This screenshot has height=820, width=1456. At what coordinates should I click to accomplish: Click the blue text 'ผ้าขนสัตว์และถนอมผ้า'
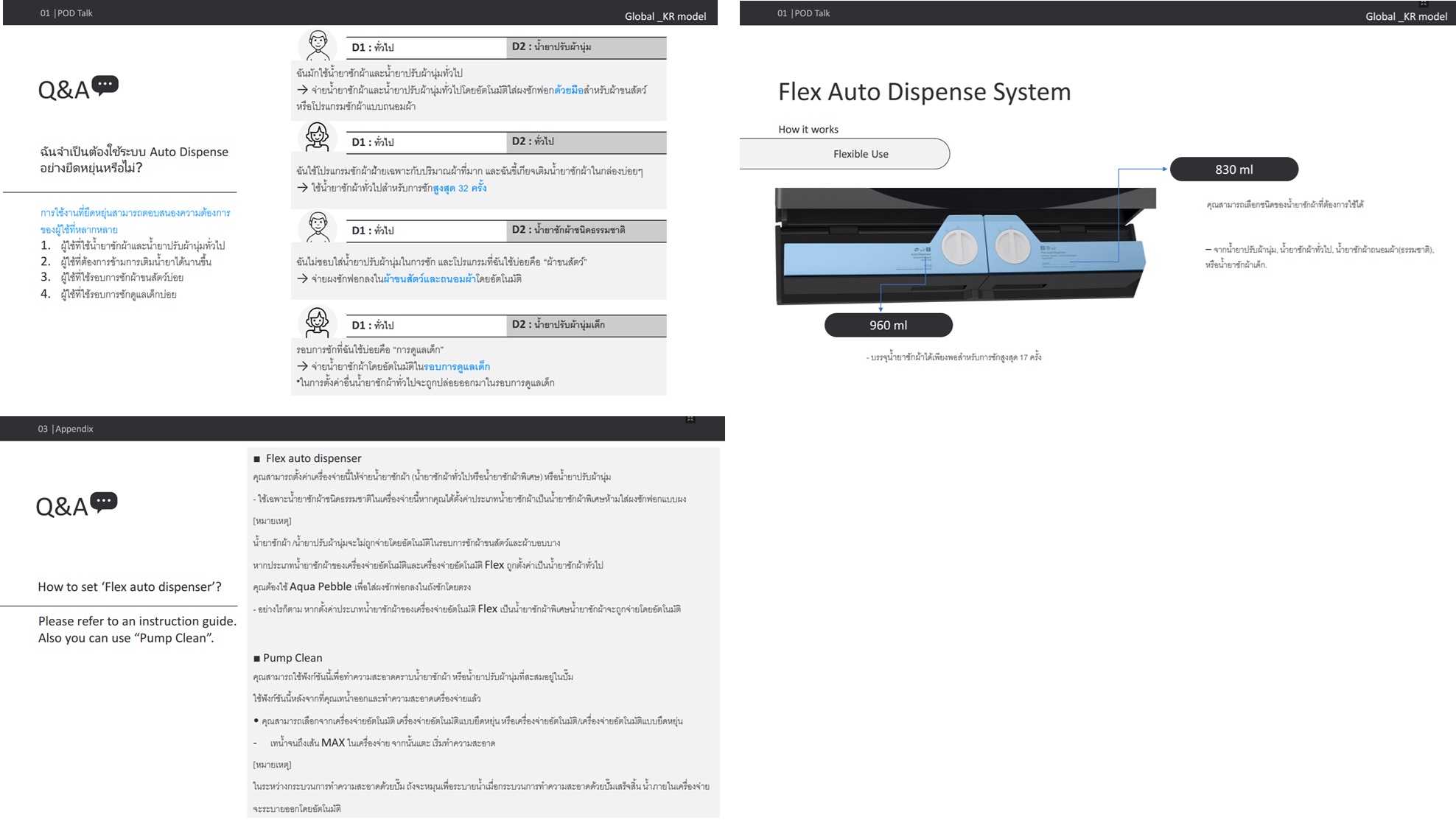coord(430,278)
